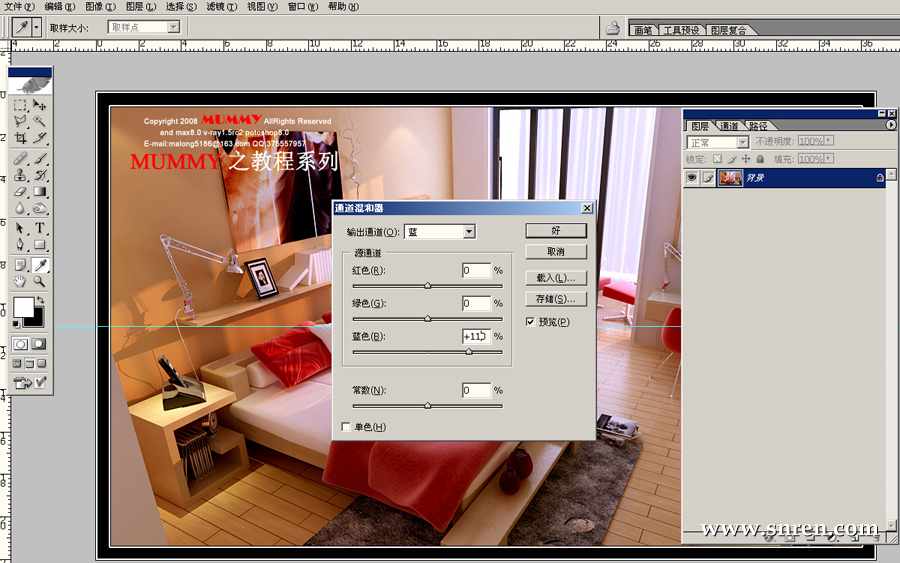This screenshot has height=563, width=900.
Task: Switch to the 路径 Paths tab
Action: (x=758, y=126)
